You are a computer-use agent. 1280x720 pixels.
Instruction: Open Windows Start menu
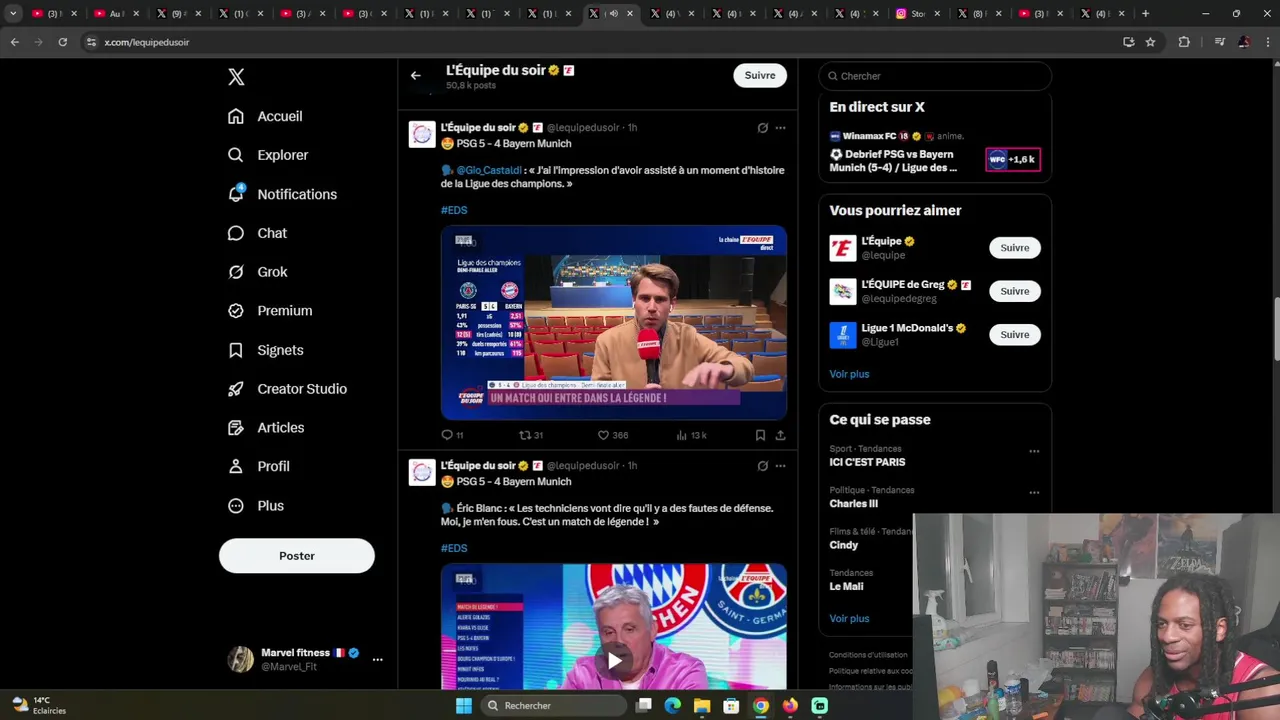click(x=463, y=706)
